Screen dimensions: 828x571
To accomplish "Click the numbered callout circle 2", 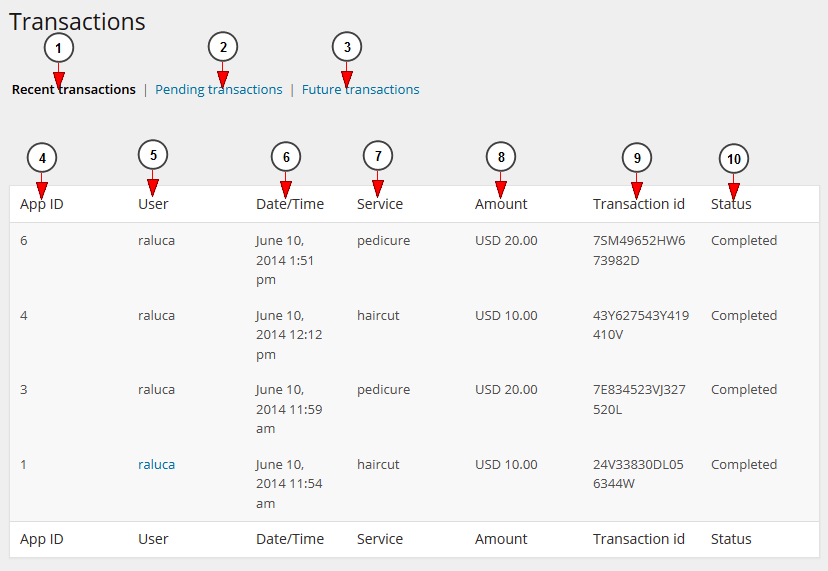I will pyautogui.click(x=223, y=47).
